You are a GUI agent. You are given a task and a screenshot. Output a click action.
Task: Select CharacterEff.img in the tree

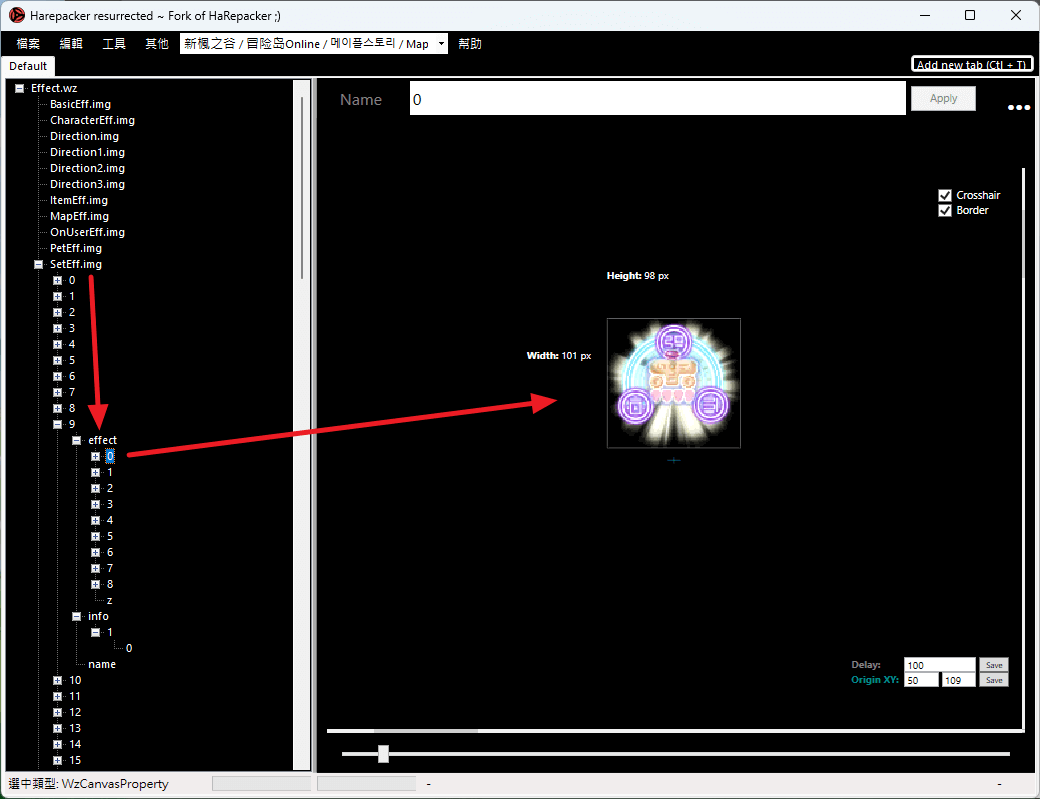pyautogui.click(x=92, y=120)
